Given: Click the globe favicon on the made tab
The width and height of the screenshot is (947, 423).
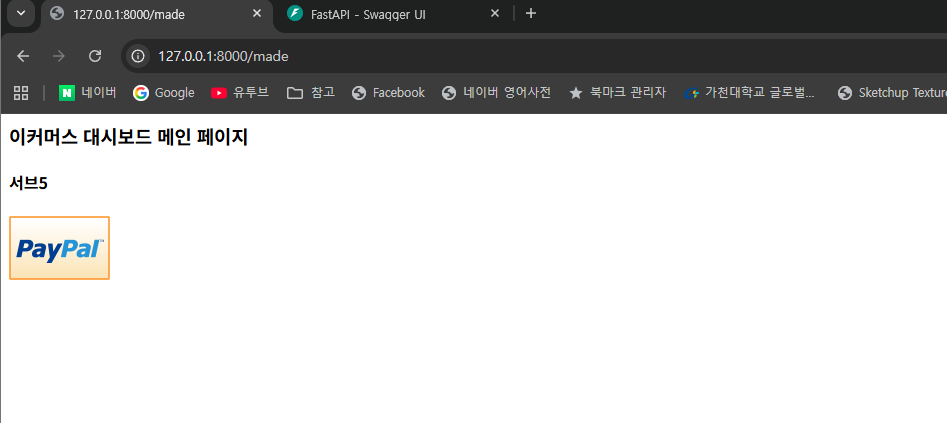Looking at the screenshot, I should 57,13.
